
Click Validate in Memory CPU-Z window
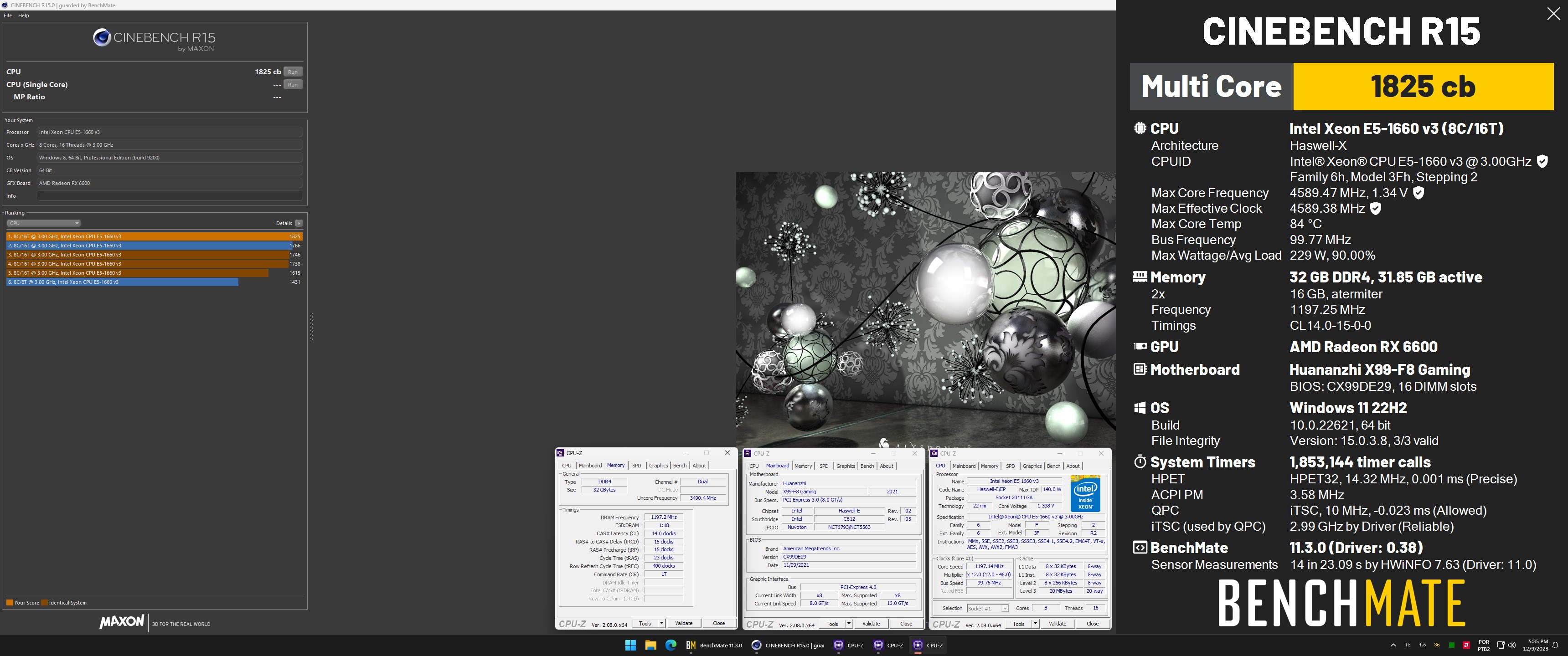click(x=684, y=623)
